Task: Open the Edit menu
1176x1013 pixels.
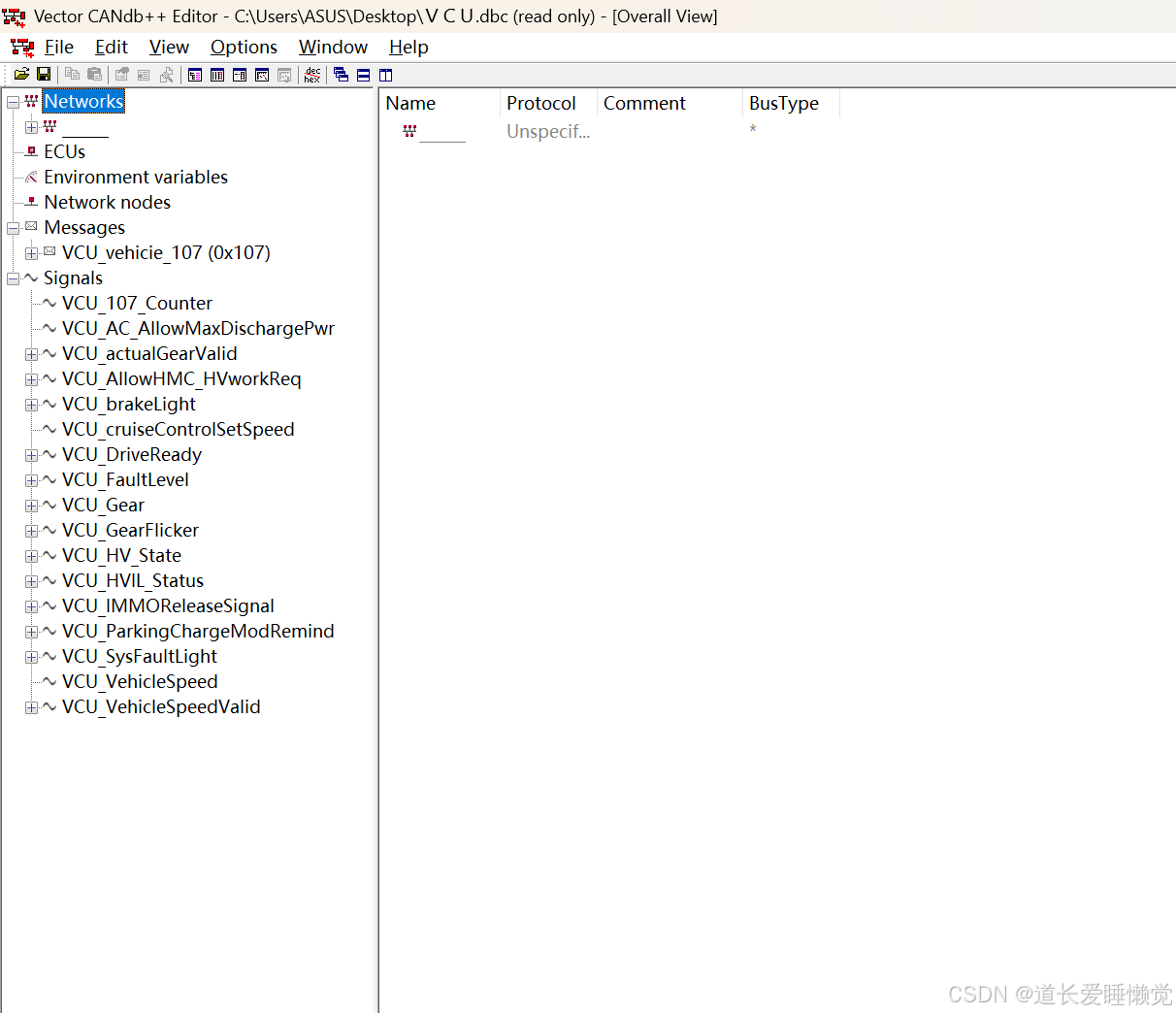Action: pos(112,47)
